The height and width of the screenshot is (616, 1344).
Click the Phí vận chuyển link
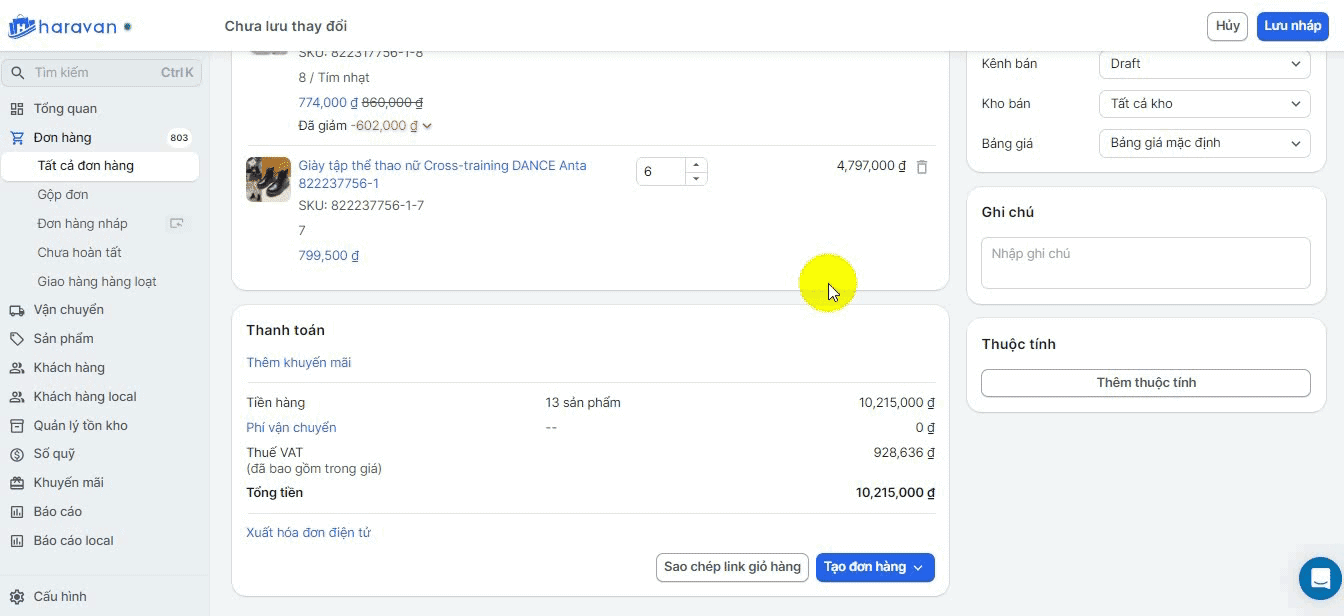tap(291, 428)
